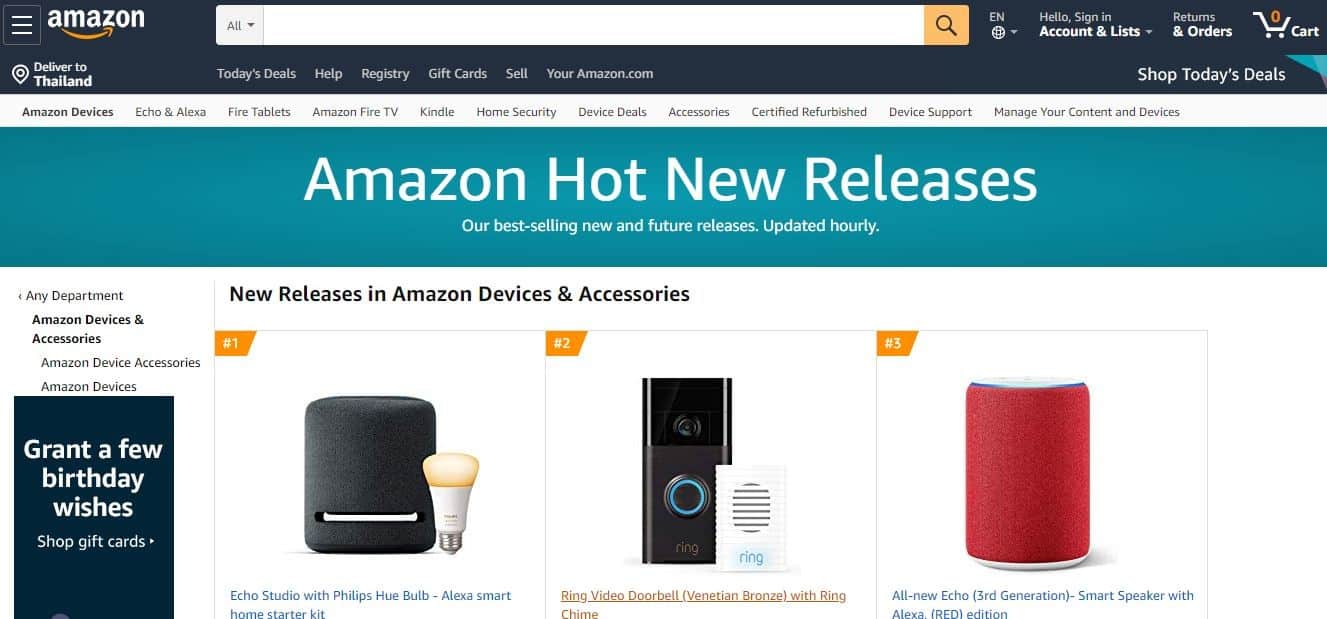Open the shopping cart icon

click(x=1286, y=25)
